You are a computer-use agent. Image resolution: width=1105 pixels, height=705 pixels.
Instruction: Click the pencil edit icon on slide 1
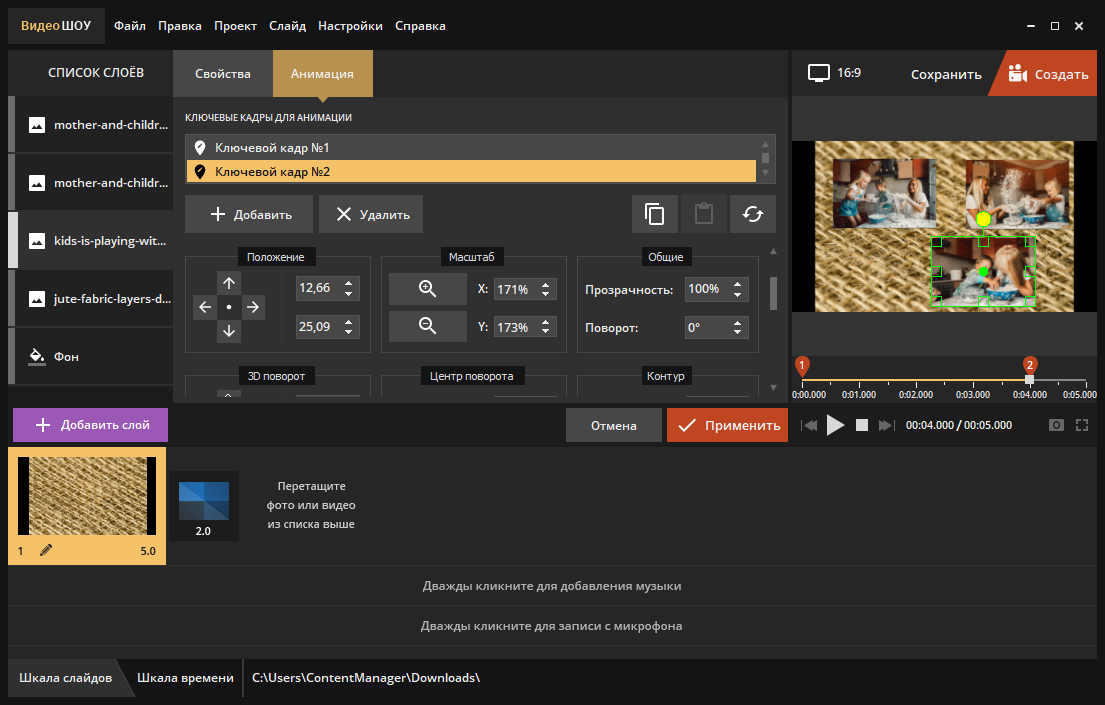(47, 551)
